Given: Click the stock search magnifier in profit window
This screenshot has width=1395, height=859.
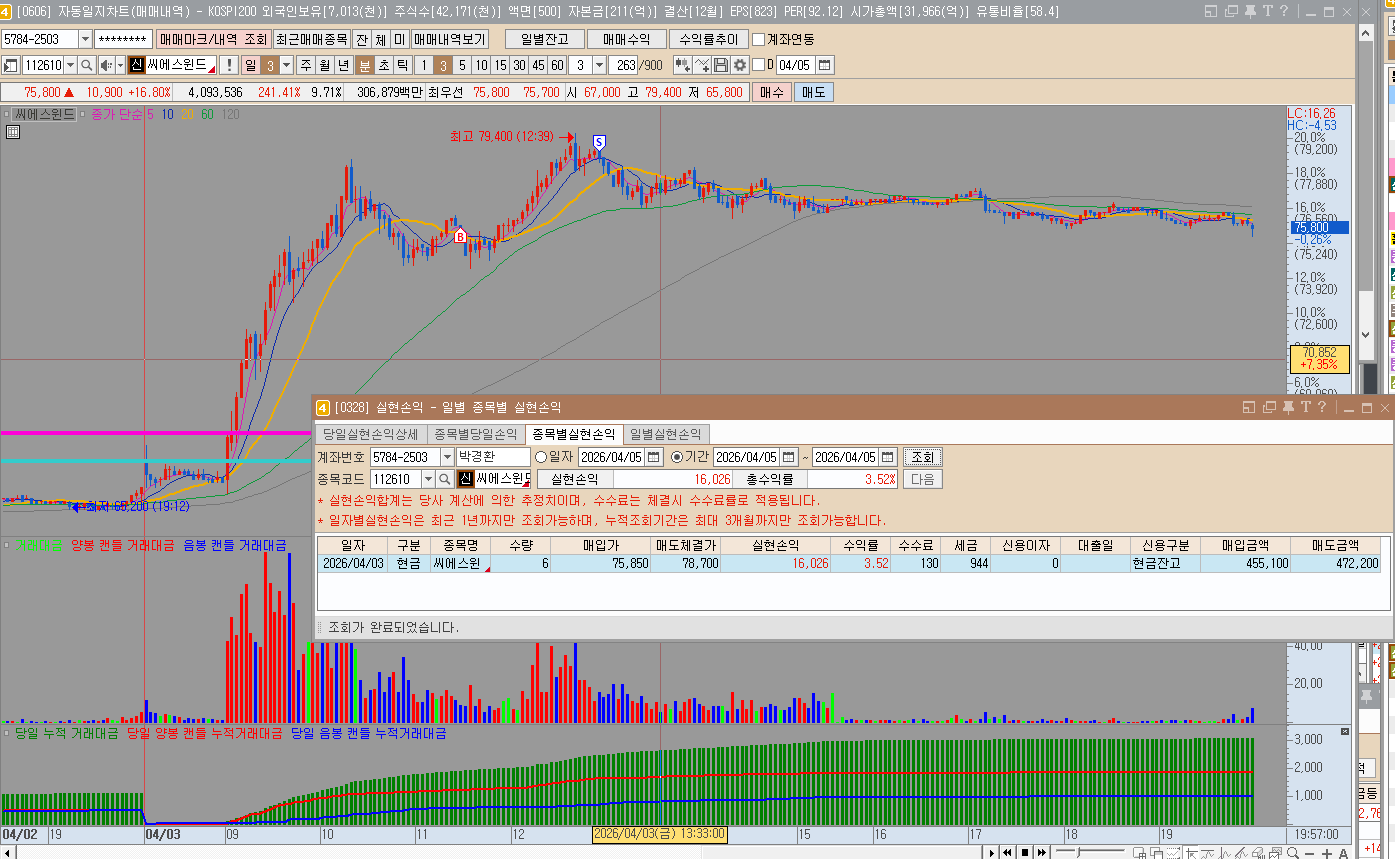Looking at the screenshot, I should click(446, 479).
